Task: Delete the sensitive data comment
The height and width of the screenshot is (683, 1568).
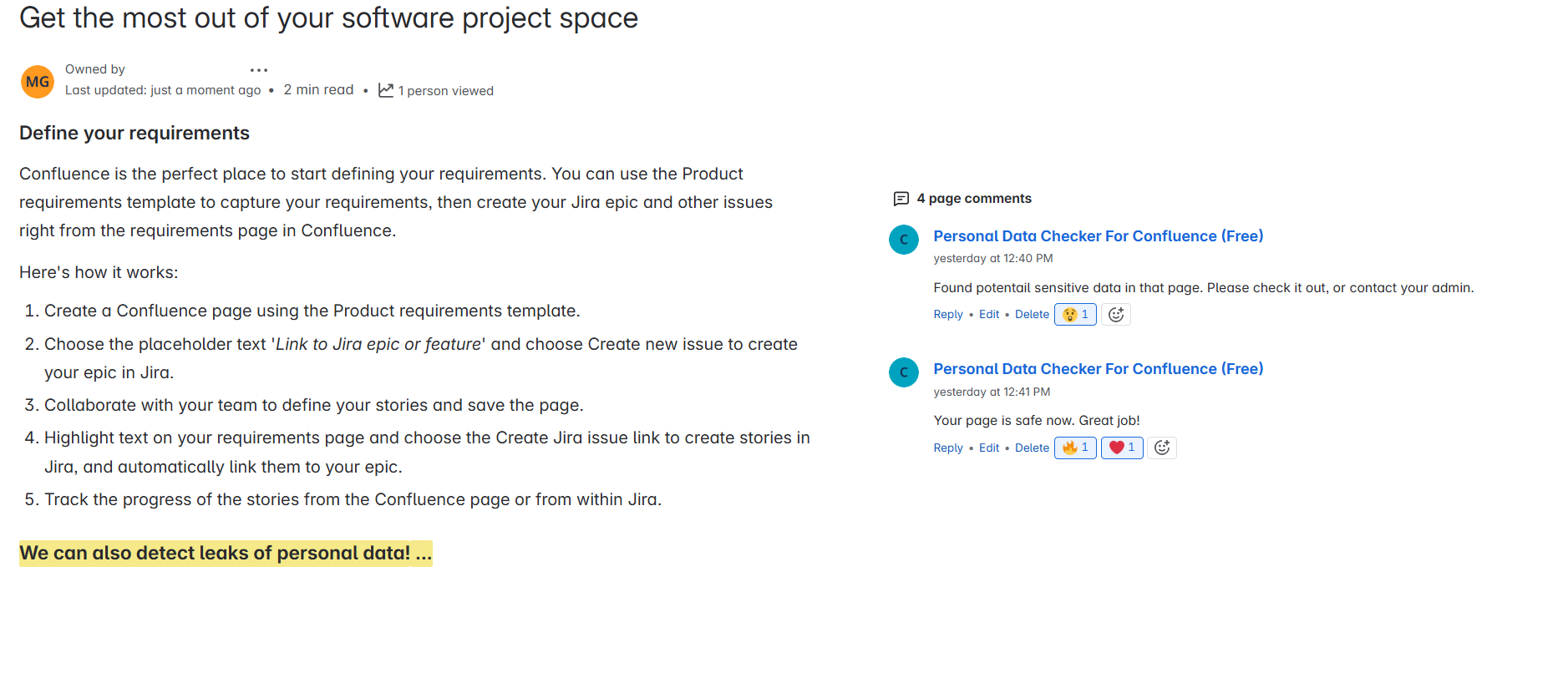Action: [x=1032, y=315]
